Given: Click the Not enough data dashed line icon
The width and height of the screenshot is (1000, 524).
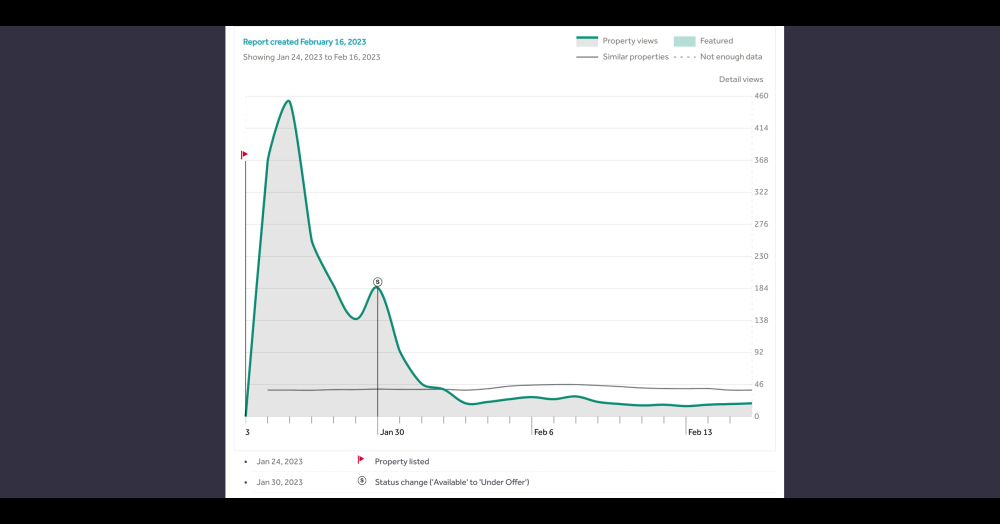Looking at the screenshot, I should click(684, 57).
